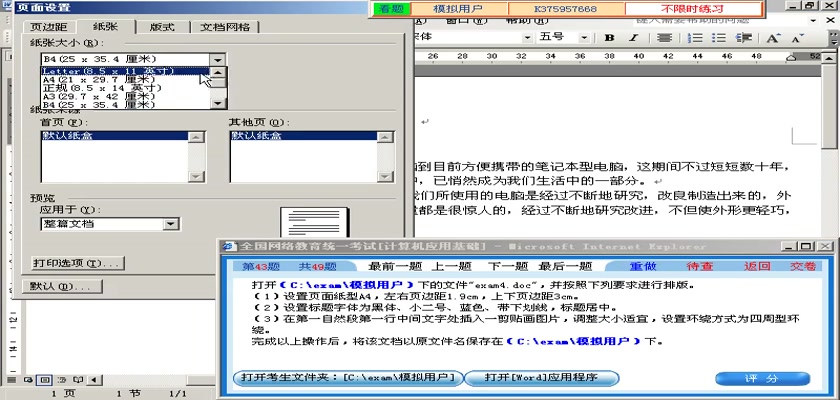The image size is (840, 400).
Task: Switch to outline view icon
Action: pos(62,380)
